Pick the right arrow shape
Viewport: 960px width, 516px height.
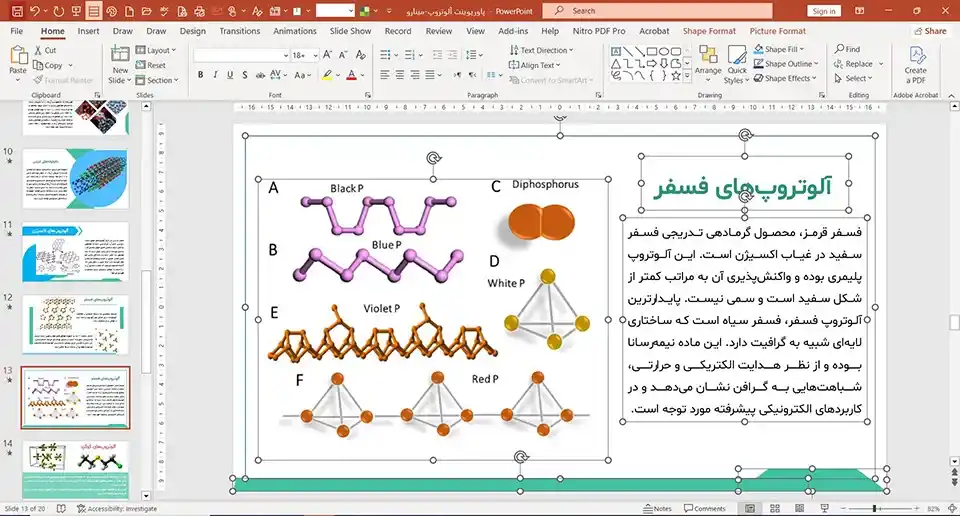point(651,64)
